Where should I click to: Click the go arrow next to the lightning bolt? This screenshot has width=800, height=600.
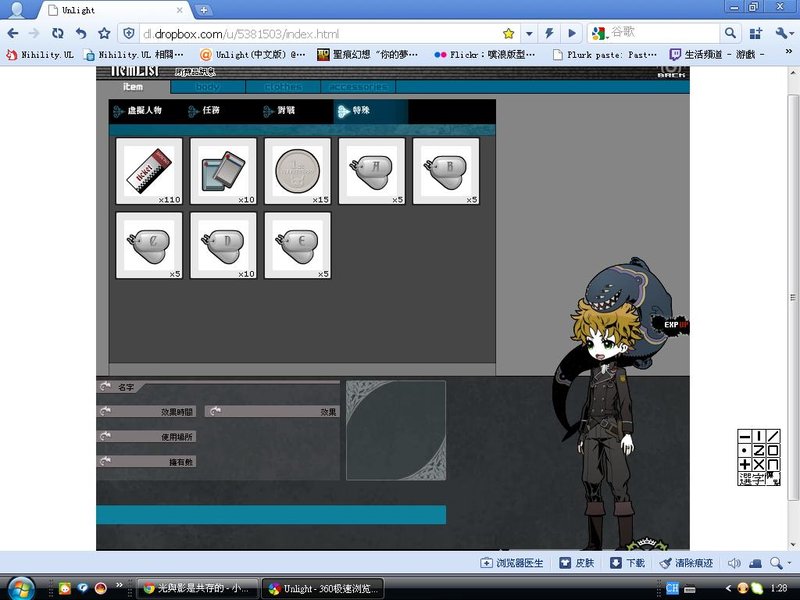click(571, 34)
